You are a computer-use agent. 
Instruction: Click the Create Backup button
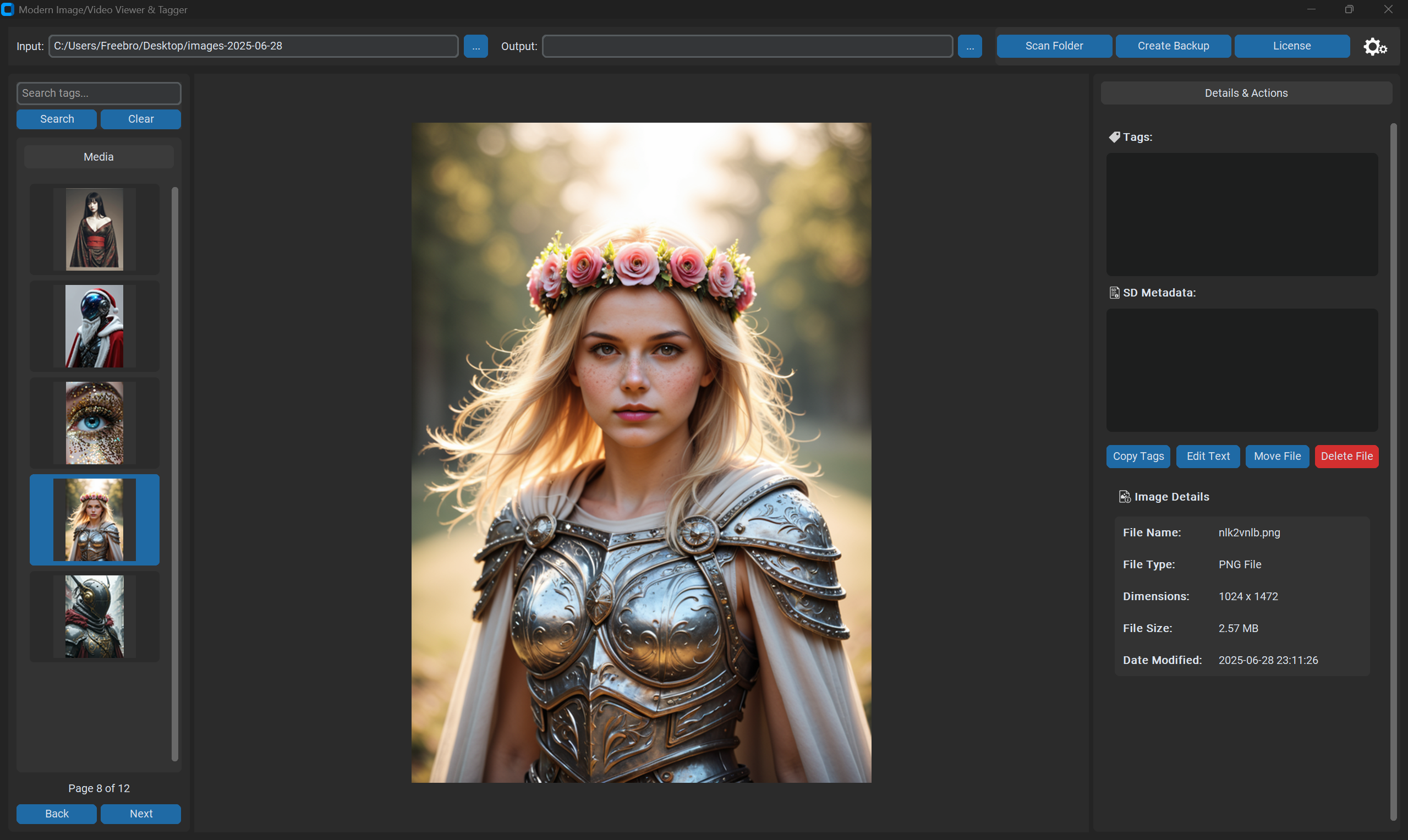[x=1173, y=46]
